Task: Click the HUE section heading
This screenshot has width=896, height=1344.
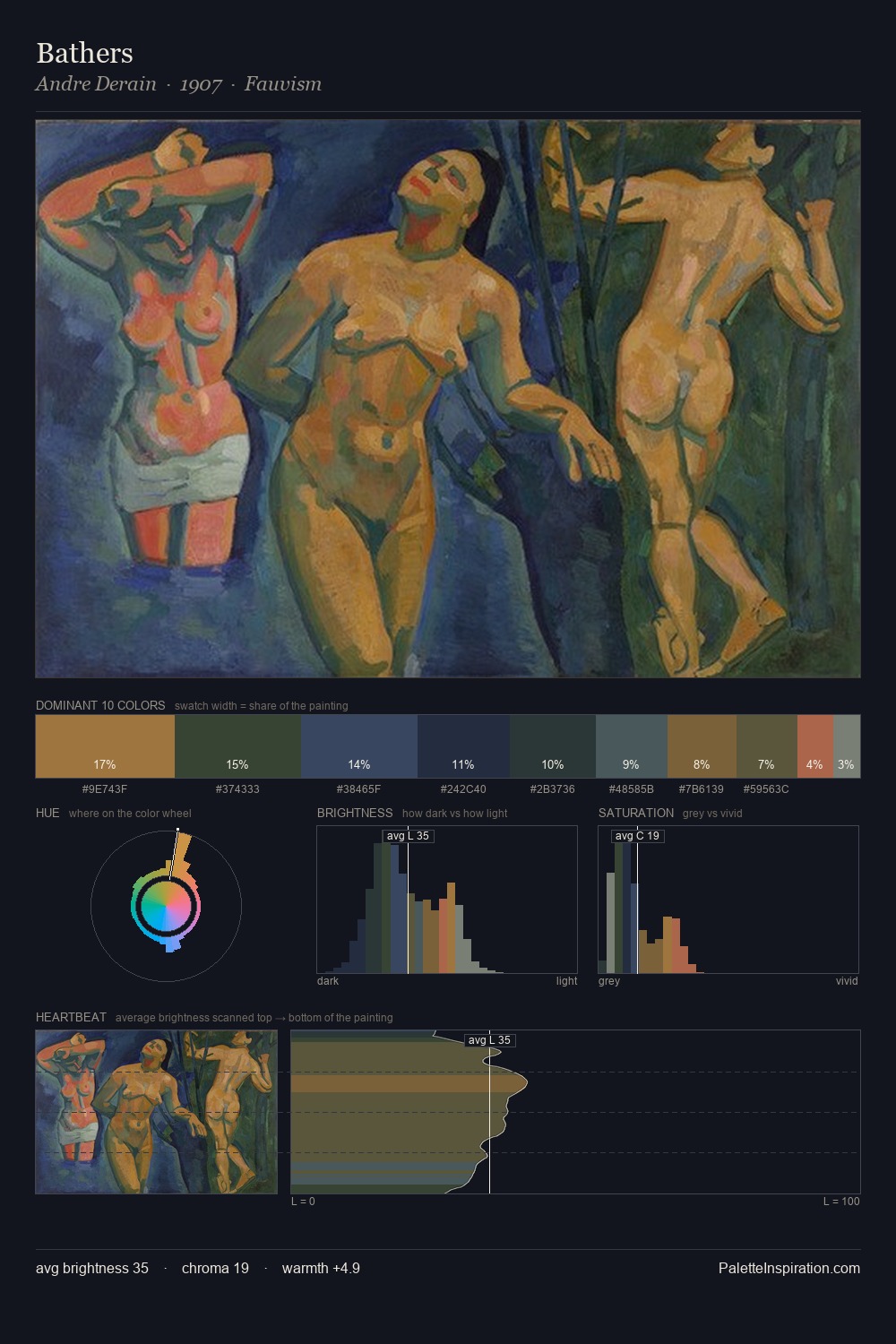Action: (x=47, y=813)
